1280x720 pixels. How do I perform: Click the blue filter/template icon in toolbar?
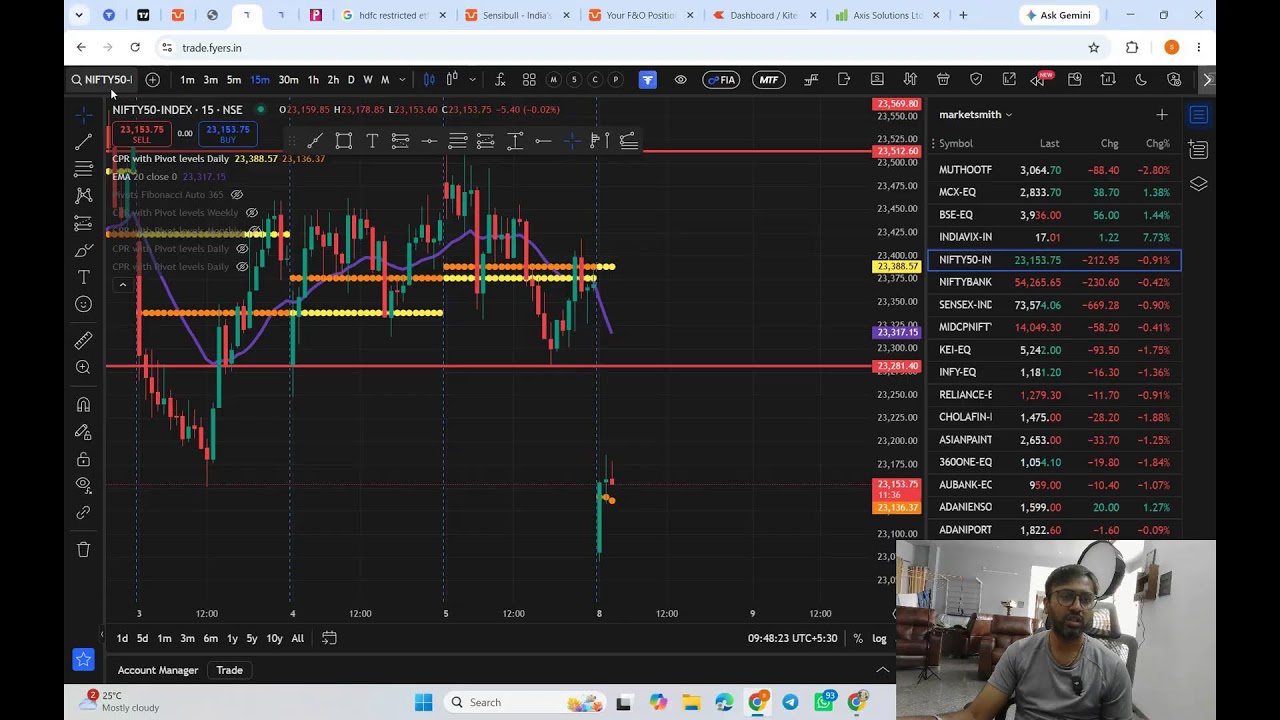[648, 80]
